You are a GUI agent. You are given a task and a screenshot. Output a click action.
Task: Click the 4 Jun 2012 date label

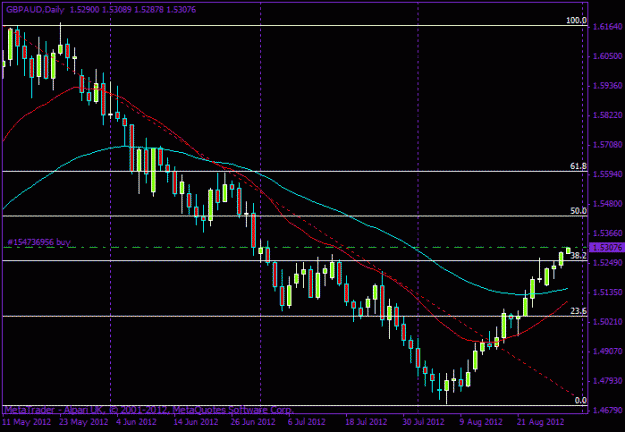coord(137,422)
